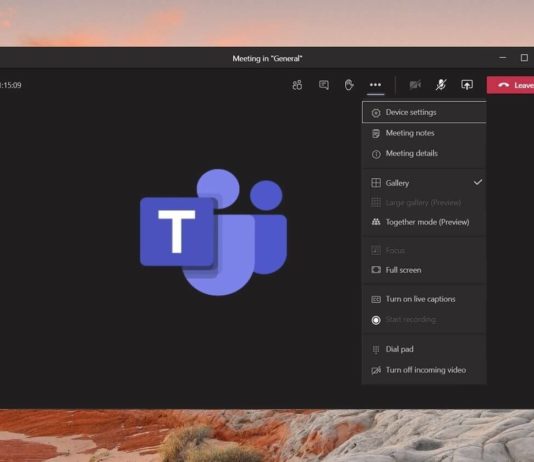This screenshot has height=462, width=534.
Task: Select Gallery view
Action: 424,183
